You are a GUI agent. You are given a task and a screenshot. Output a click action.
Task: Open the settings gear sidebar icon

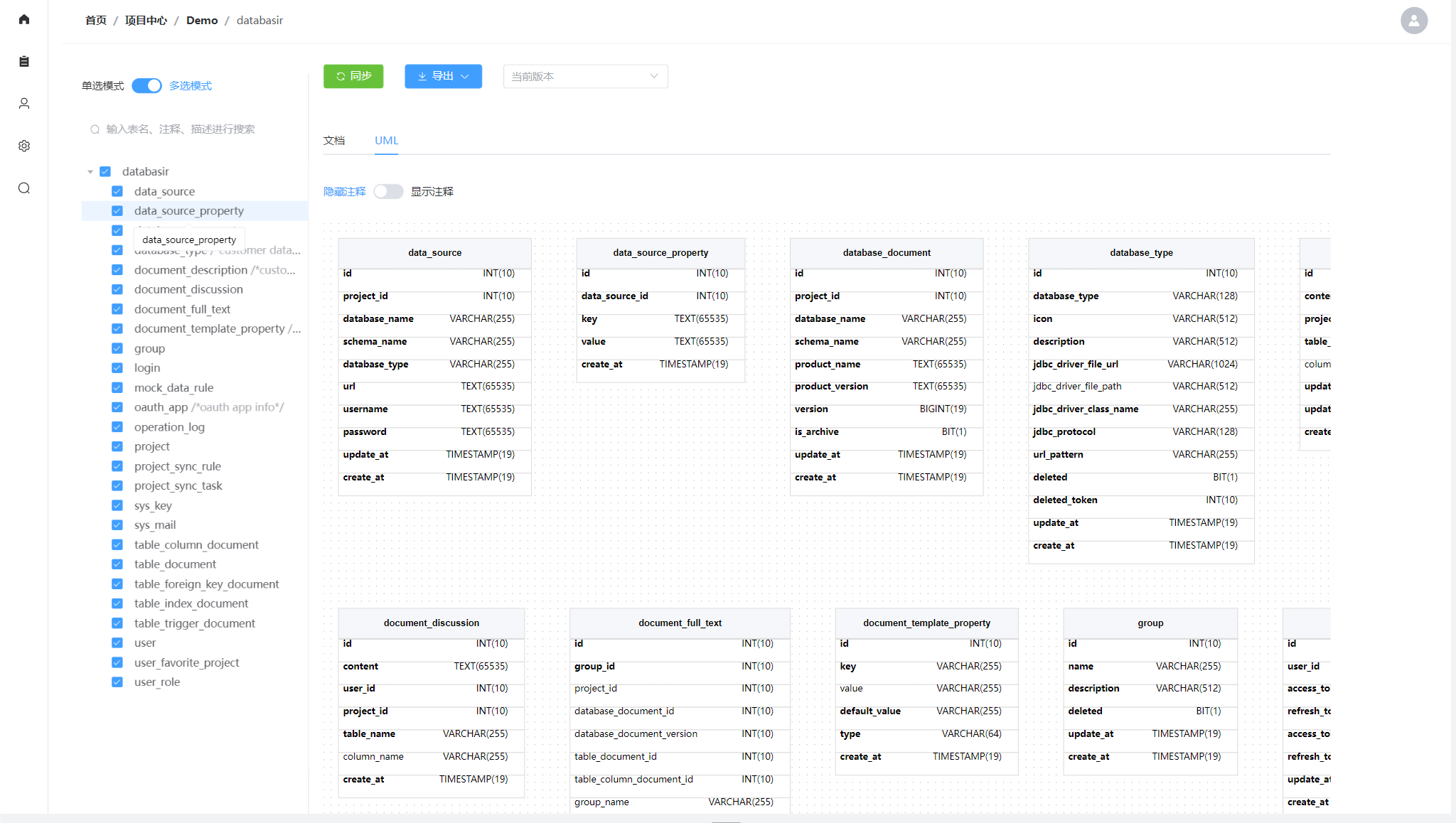click(24, 146)
